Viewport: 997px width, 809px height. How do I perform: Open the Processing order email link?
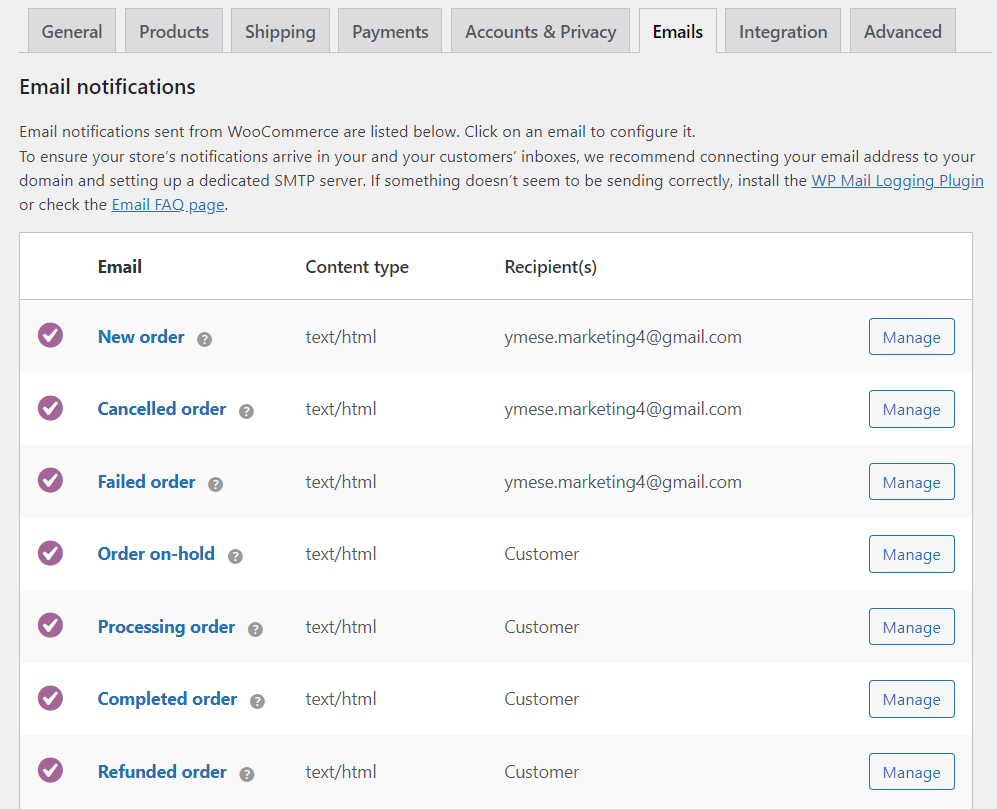coord(167,626)
